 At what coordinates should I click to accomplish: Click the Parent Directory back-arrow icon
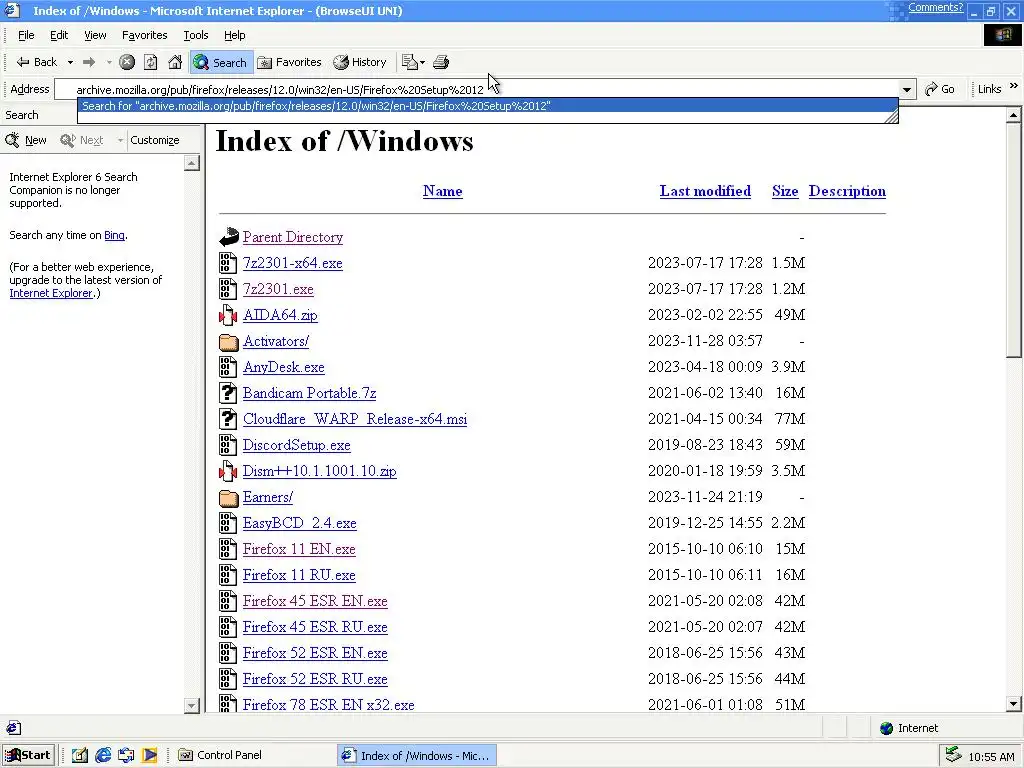[x=229, y=236]
